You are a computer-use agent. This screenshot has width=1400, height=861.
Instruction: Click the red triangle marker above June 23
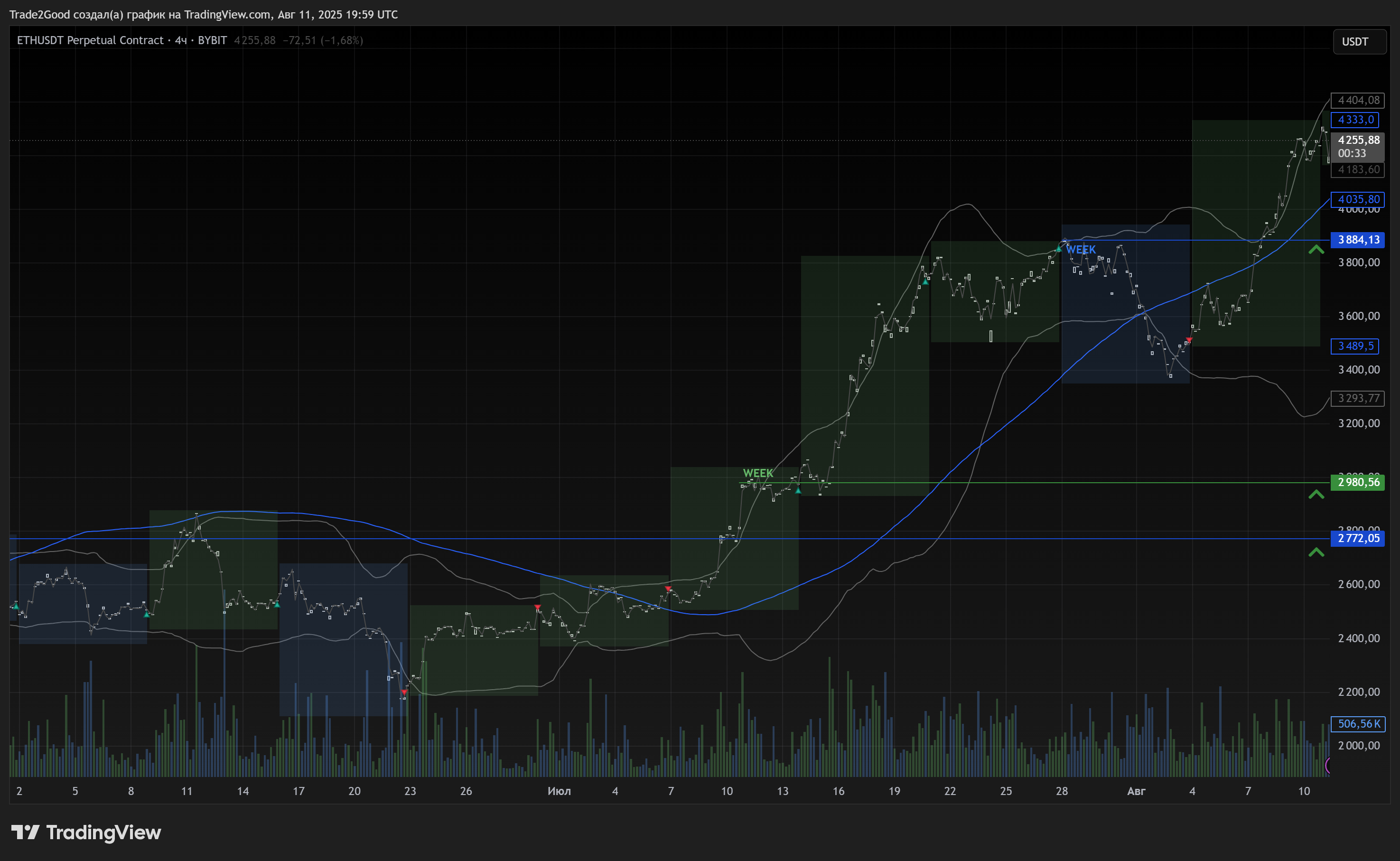click(404, 693)
